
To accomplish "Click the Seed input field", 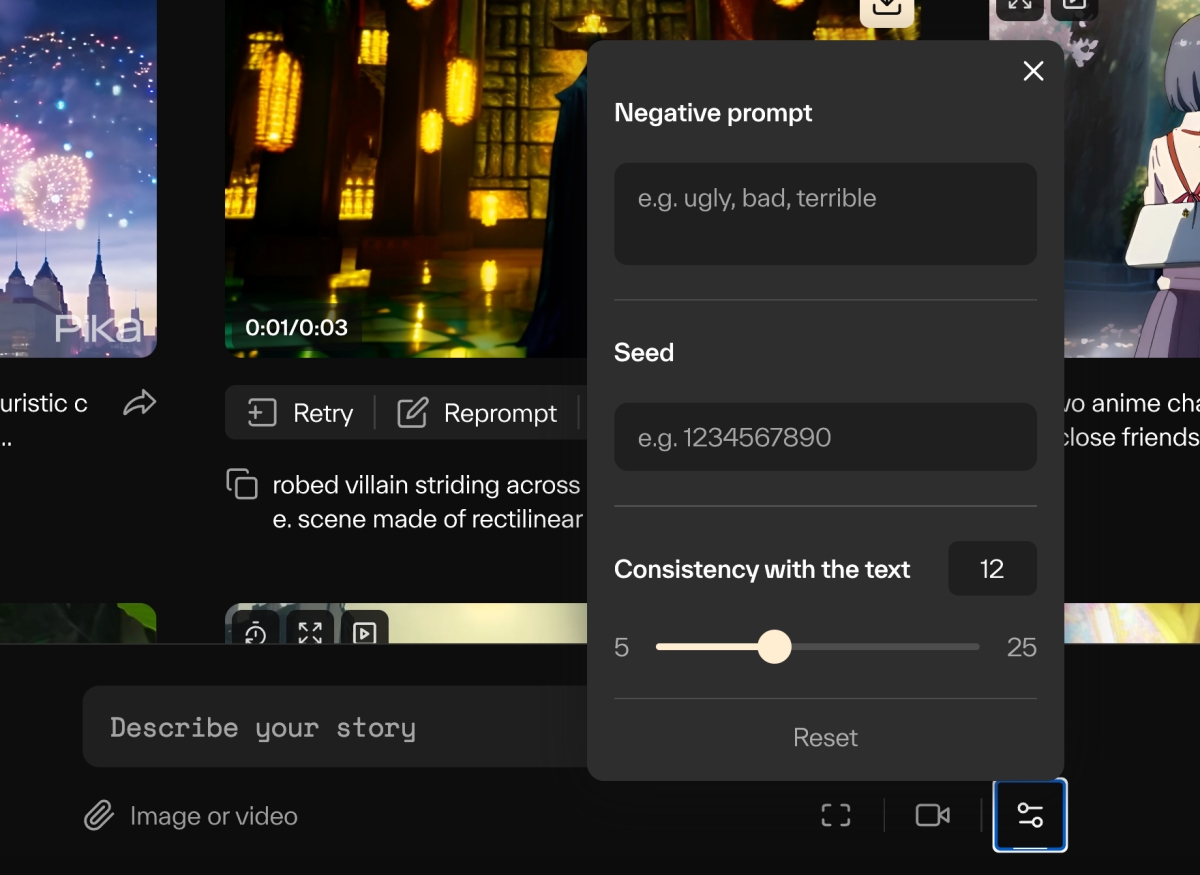I will 825,437.
